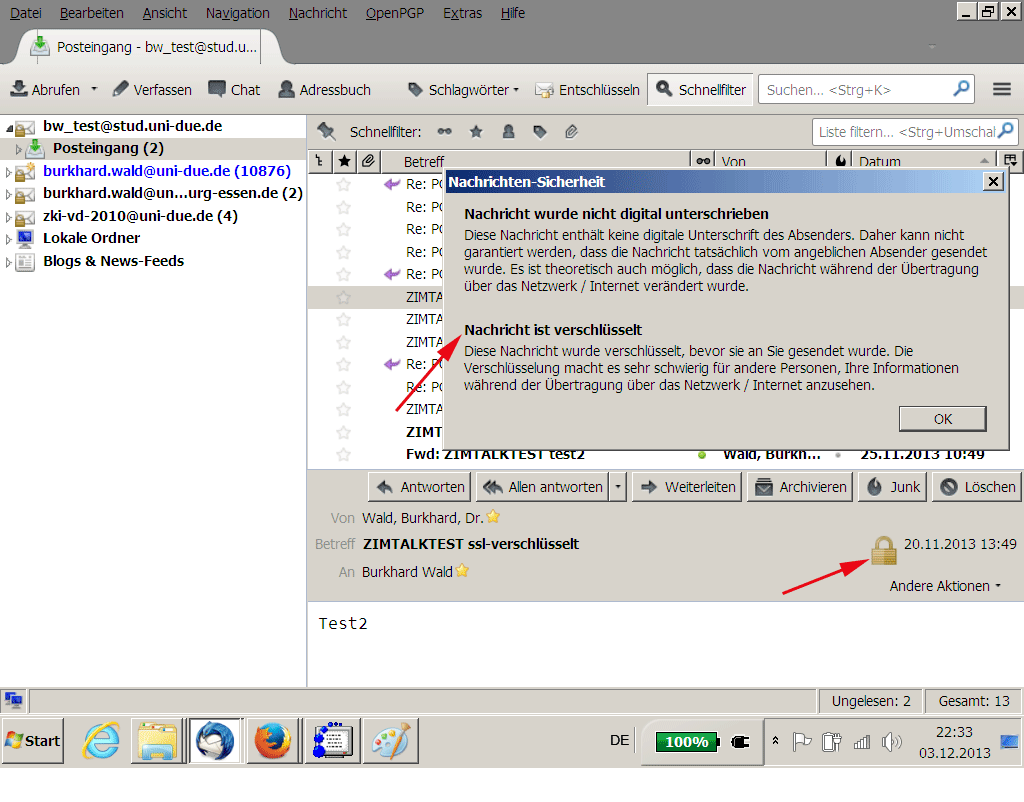Click the Suchen global search field
This screenshot has width=1024, height=802.
pyautogui.click(x=855, y=89)
